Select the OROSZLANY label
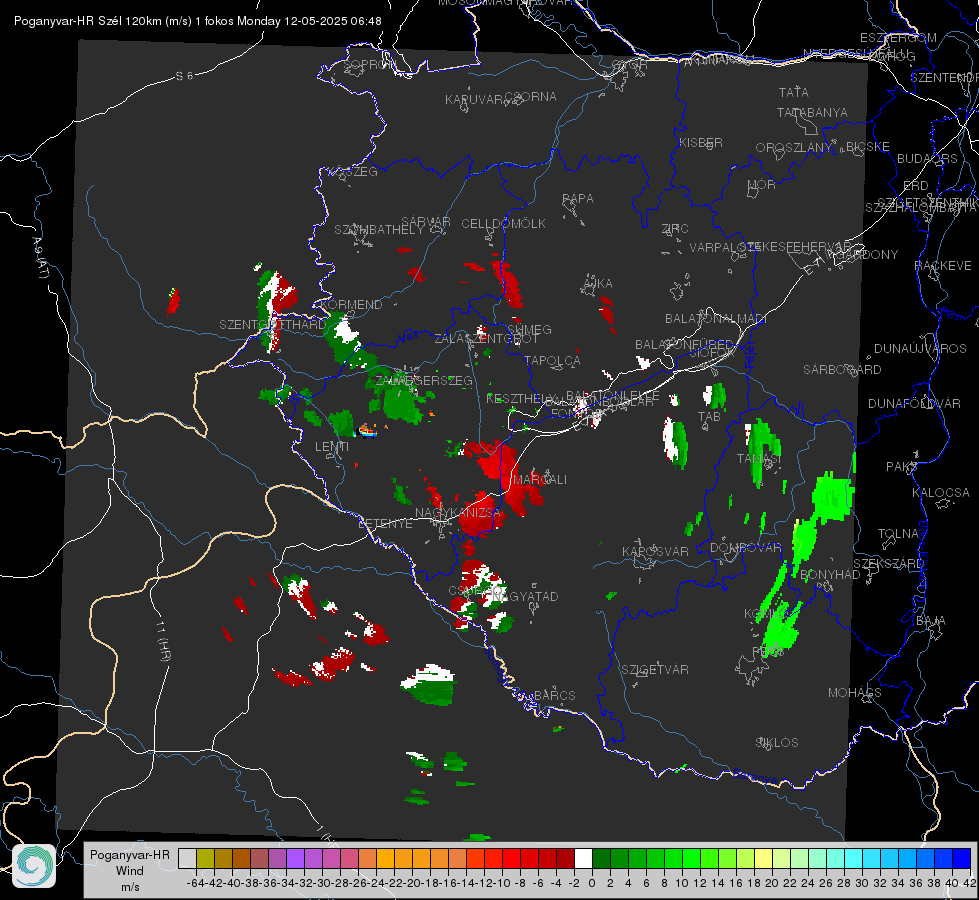 794,148
